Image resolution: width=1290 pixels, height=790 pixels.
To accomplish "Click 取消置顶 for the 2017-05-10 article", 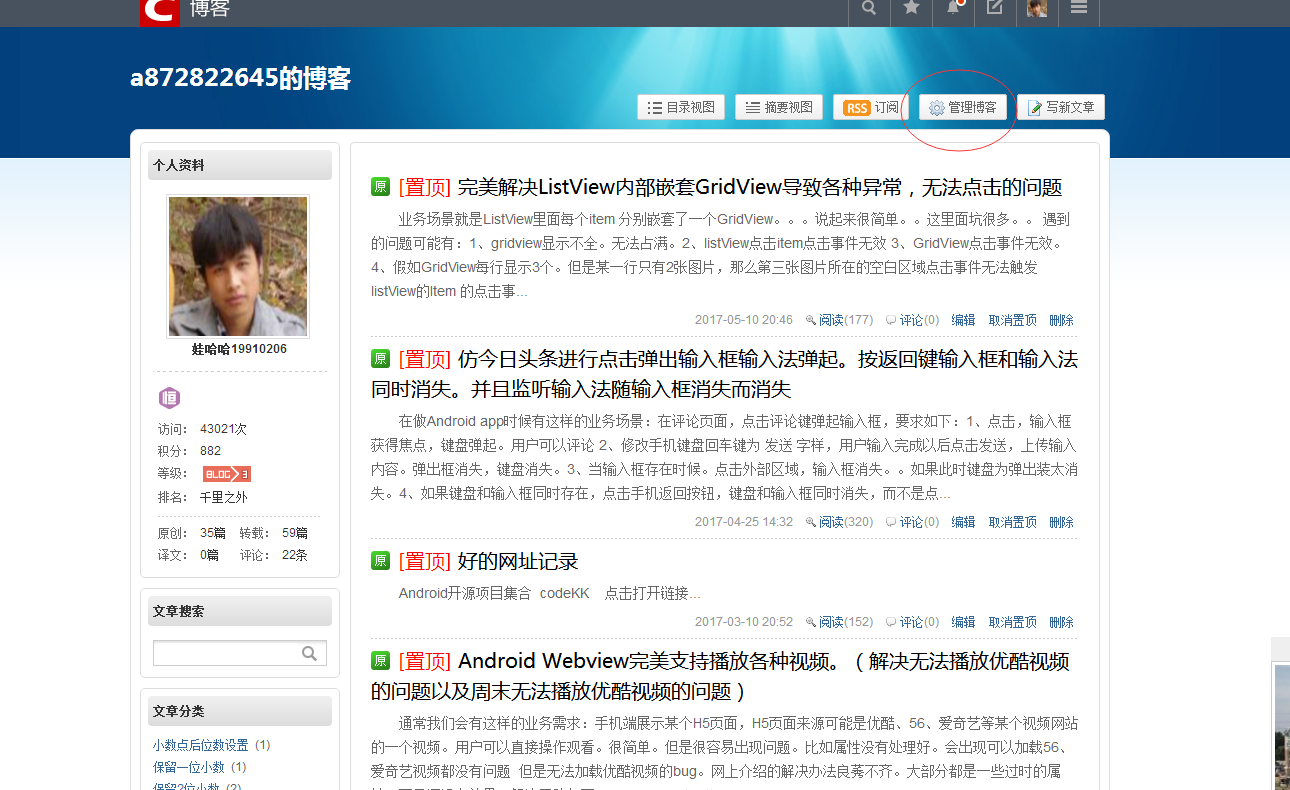I will point(1013,320).
